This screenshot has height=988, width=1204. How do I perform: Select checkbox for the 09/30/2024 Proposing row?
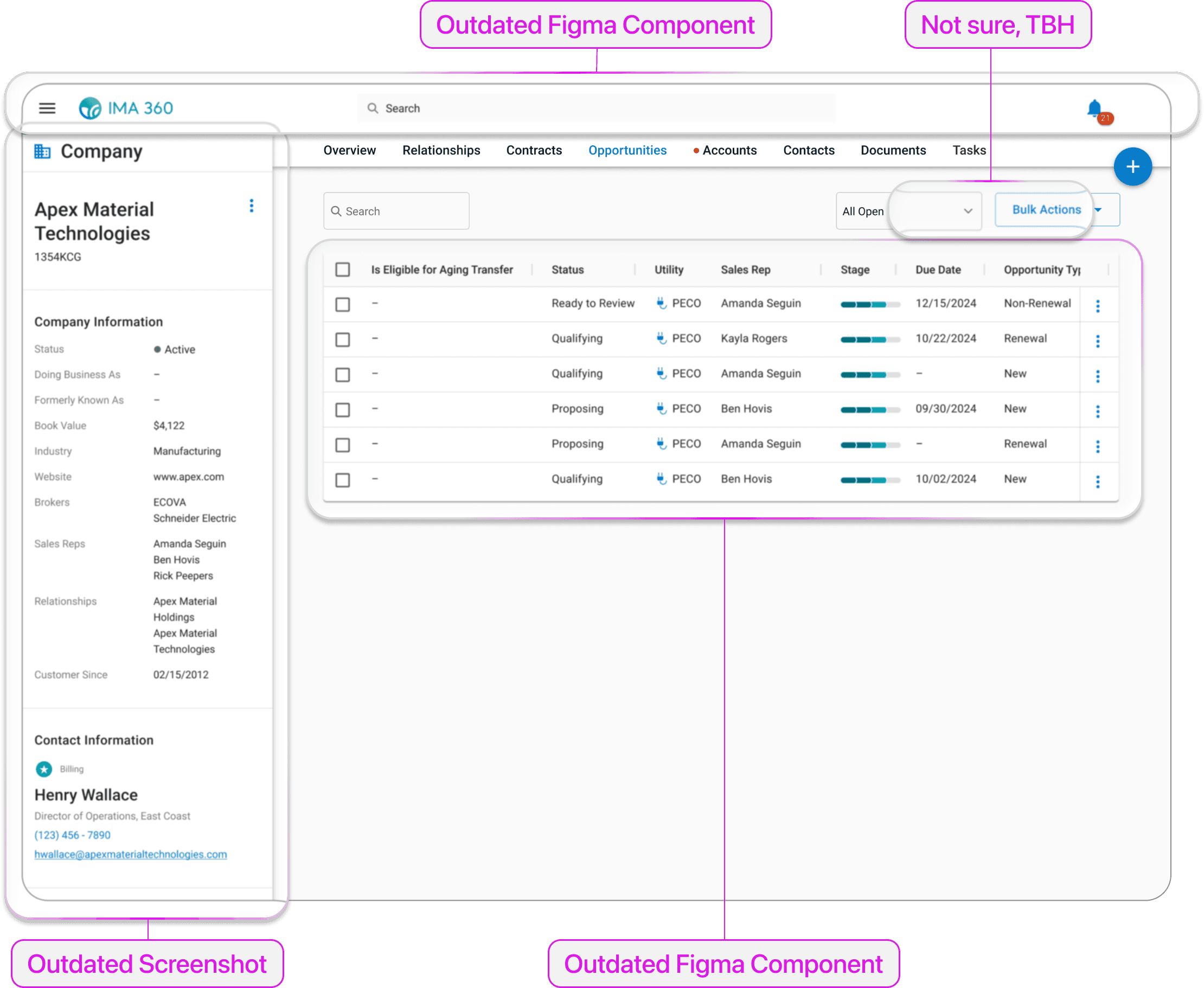pos(343,410)
